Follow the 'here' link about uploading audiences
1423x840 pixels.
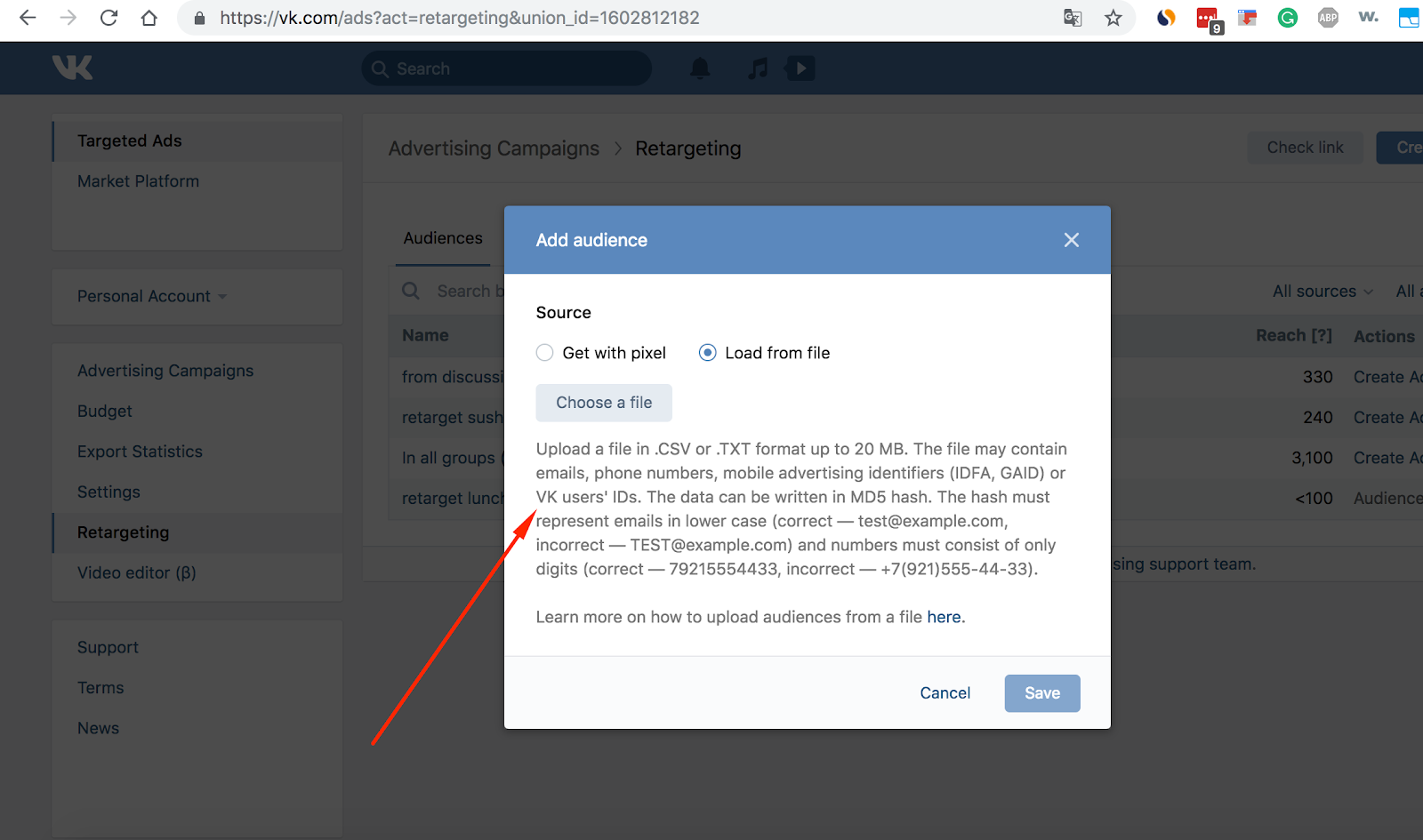[944, 617]
